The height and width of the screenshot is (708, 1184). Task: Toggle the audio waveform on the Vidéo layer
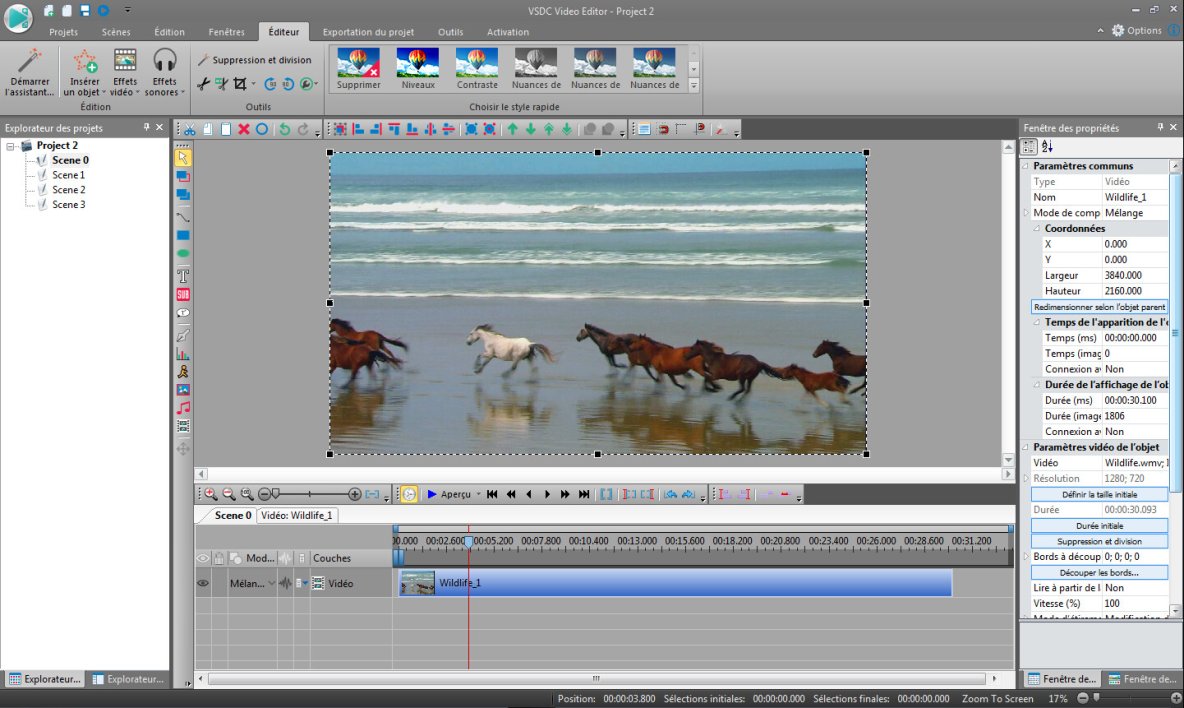click(284, 583)
